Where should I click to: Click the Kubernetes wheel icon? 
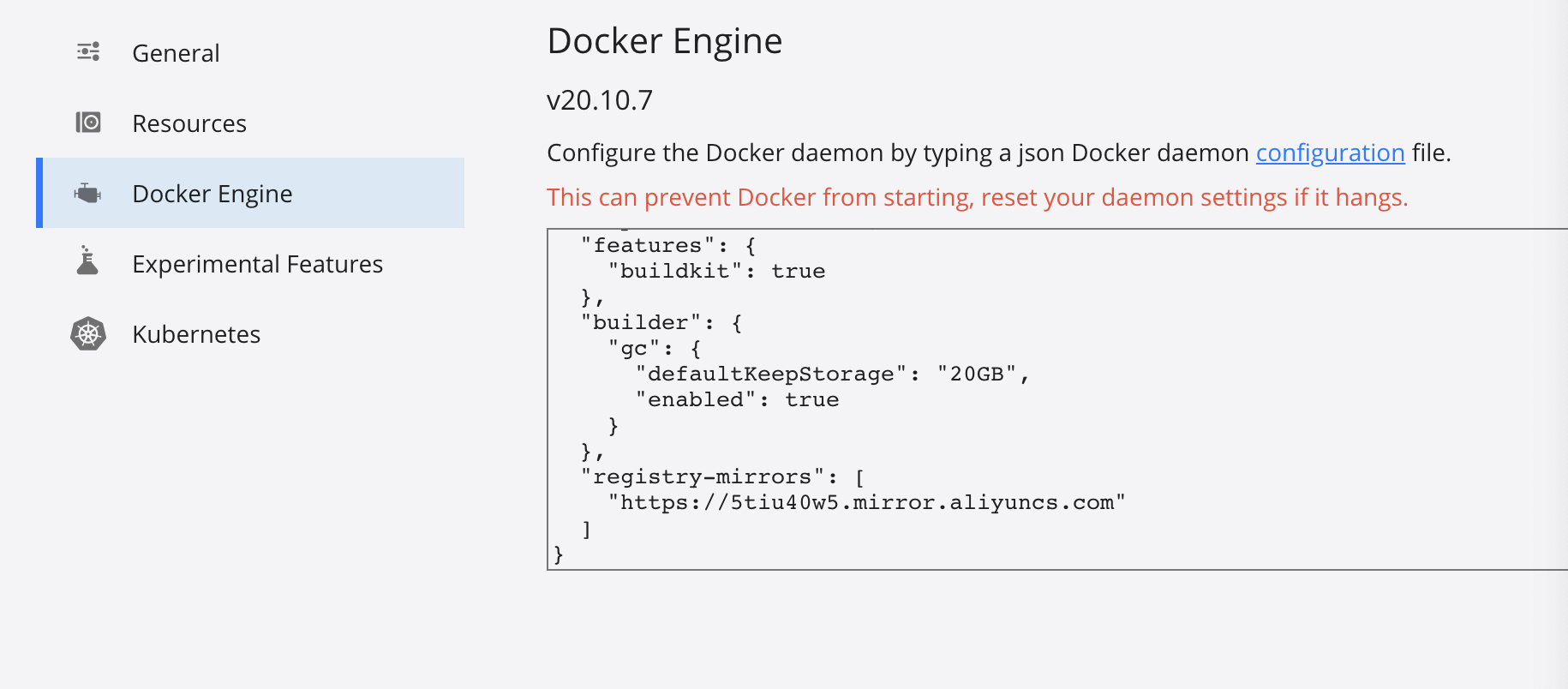click(88, 334)
